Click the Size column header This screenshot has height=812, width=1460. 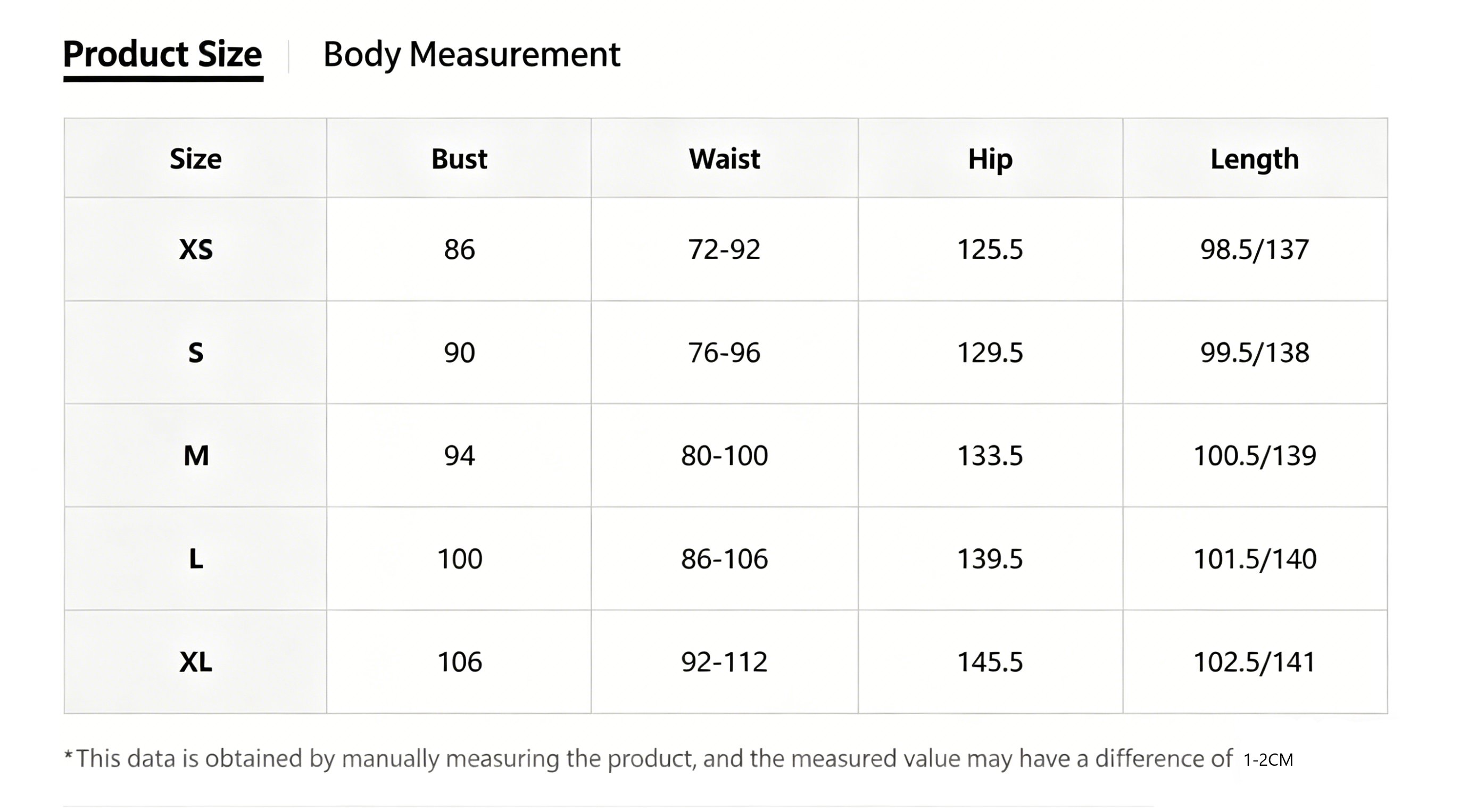196,158
